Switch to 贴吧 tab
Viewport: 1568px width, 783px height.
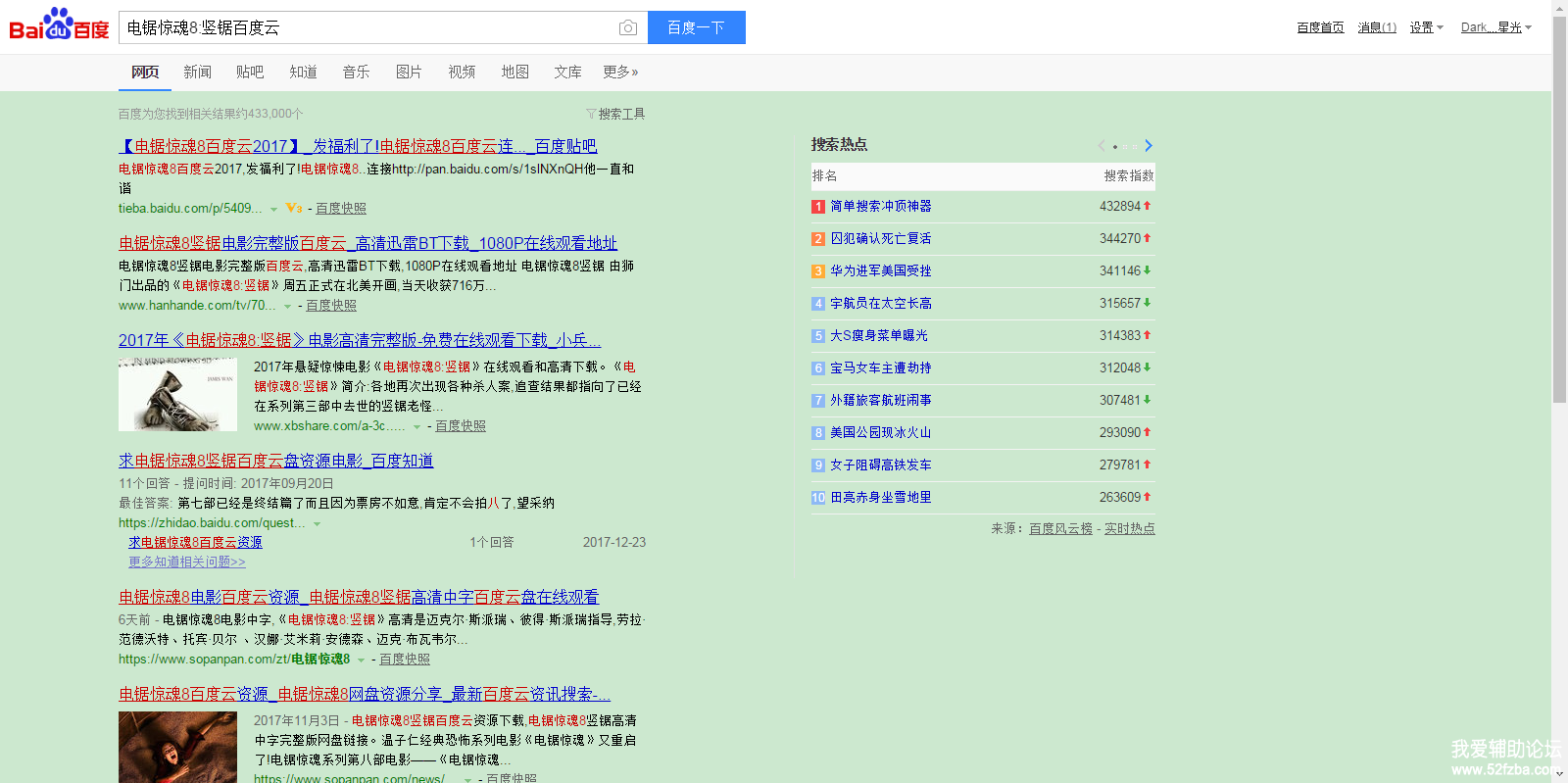(x=250, y=72)
